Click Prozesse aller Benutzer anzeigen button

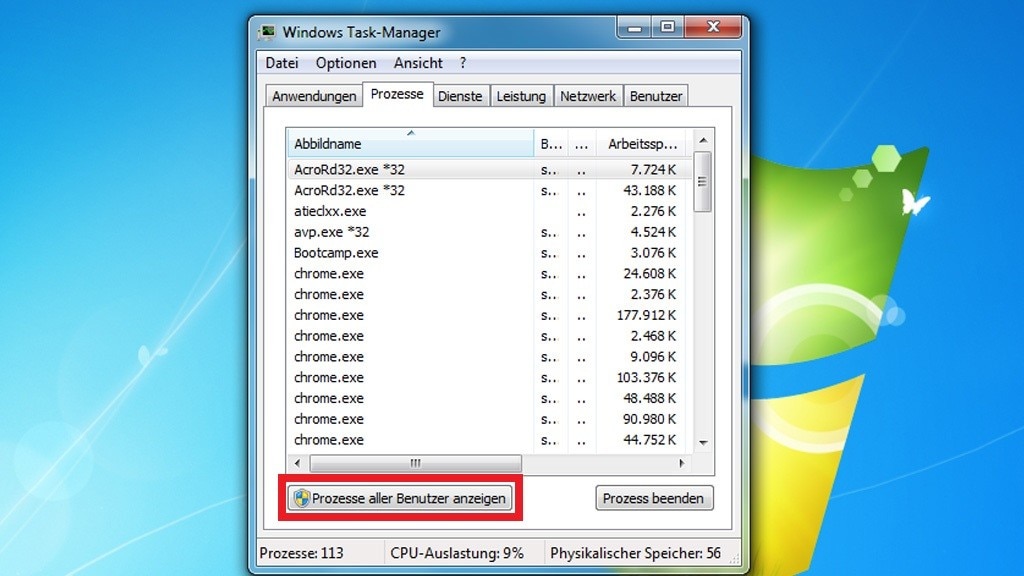click(400, 498)
